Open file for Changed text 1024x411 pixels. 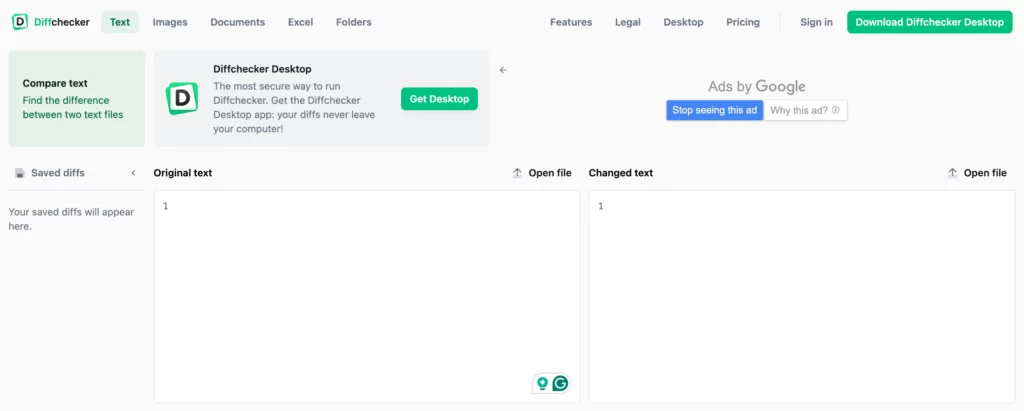[x=976, y=173]
